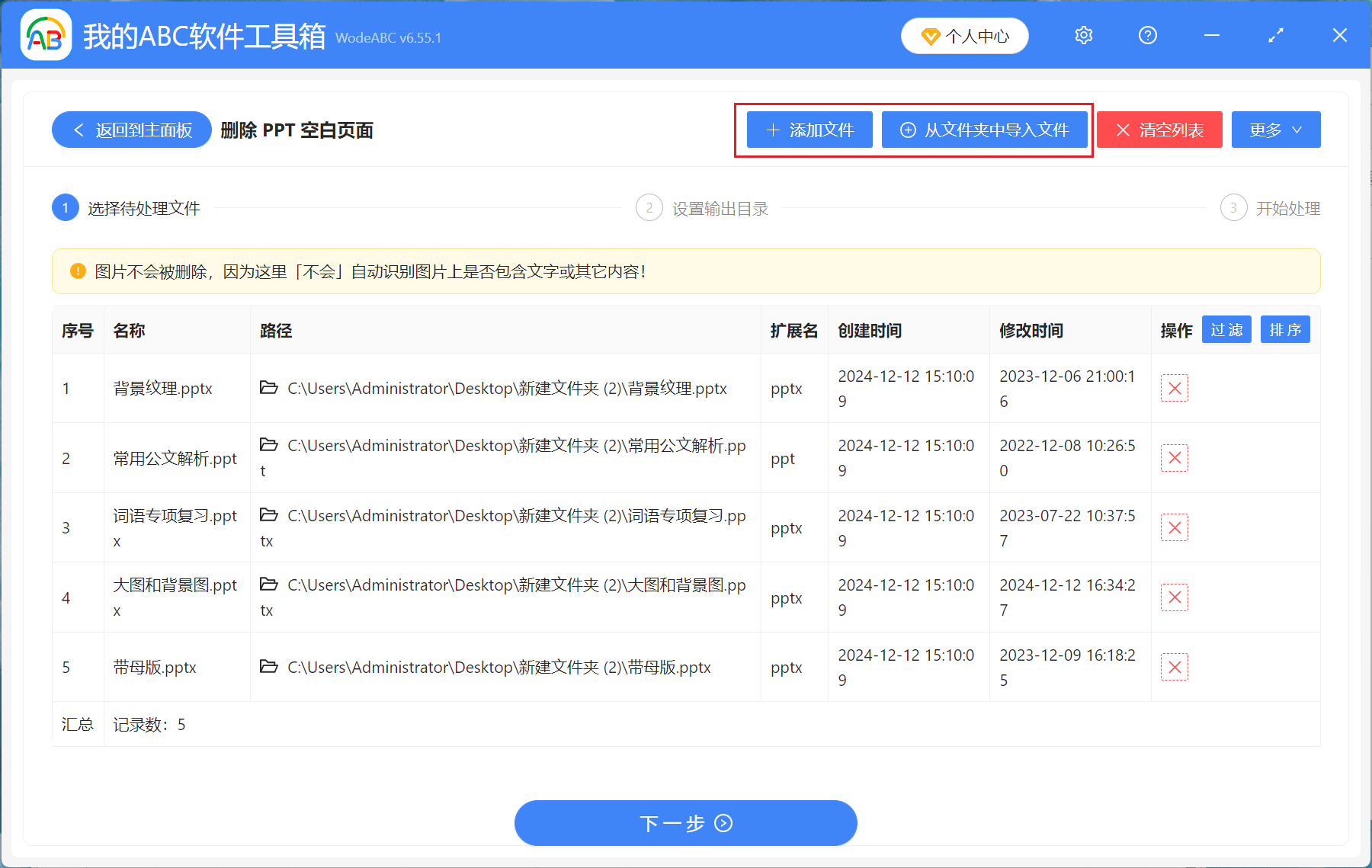Return to main panel via 返回到主面板
The width and height of the screenshot is (1372, 868).
tap(131, 130)
